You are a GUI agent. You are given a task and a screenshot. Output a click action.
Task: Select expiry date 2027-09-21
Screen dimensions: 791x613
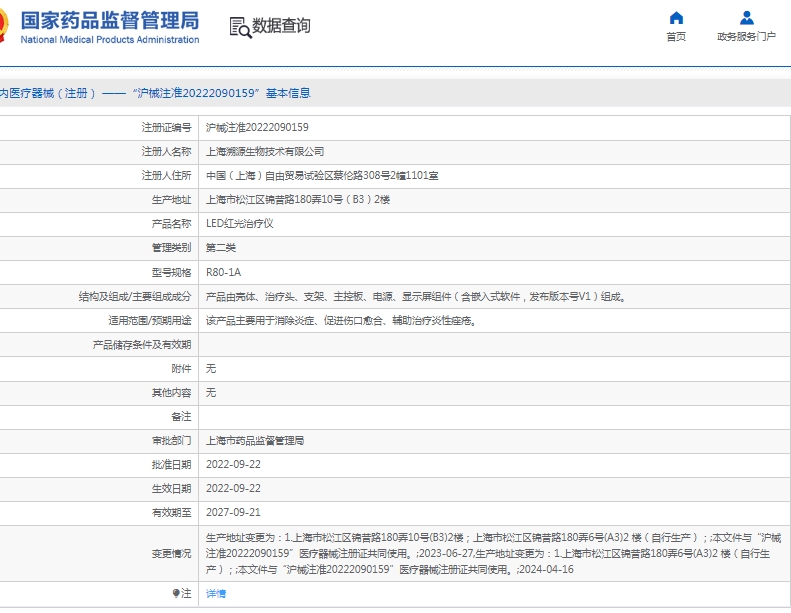(x=233, y=512)
